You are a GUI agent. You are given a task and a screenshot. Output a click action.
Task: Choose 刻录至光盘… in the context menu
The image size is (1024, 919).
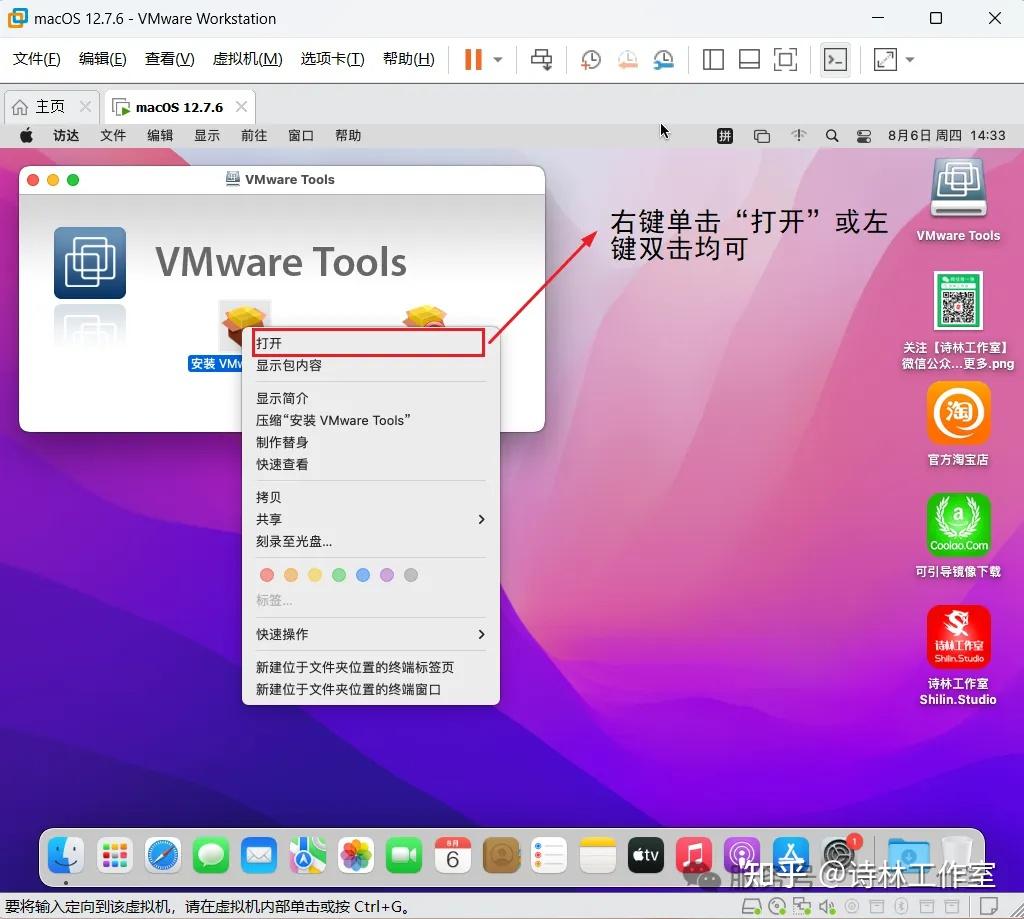point(370,541)
